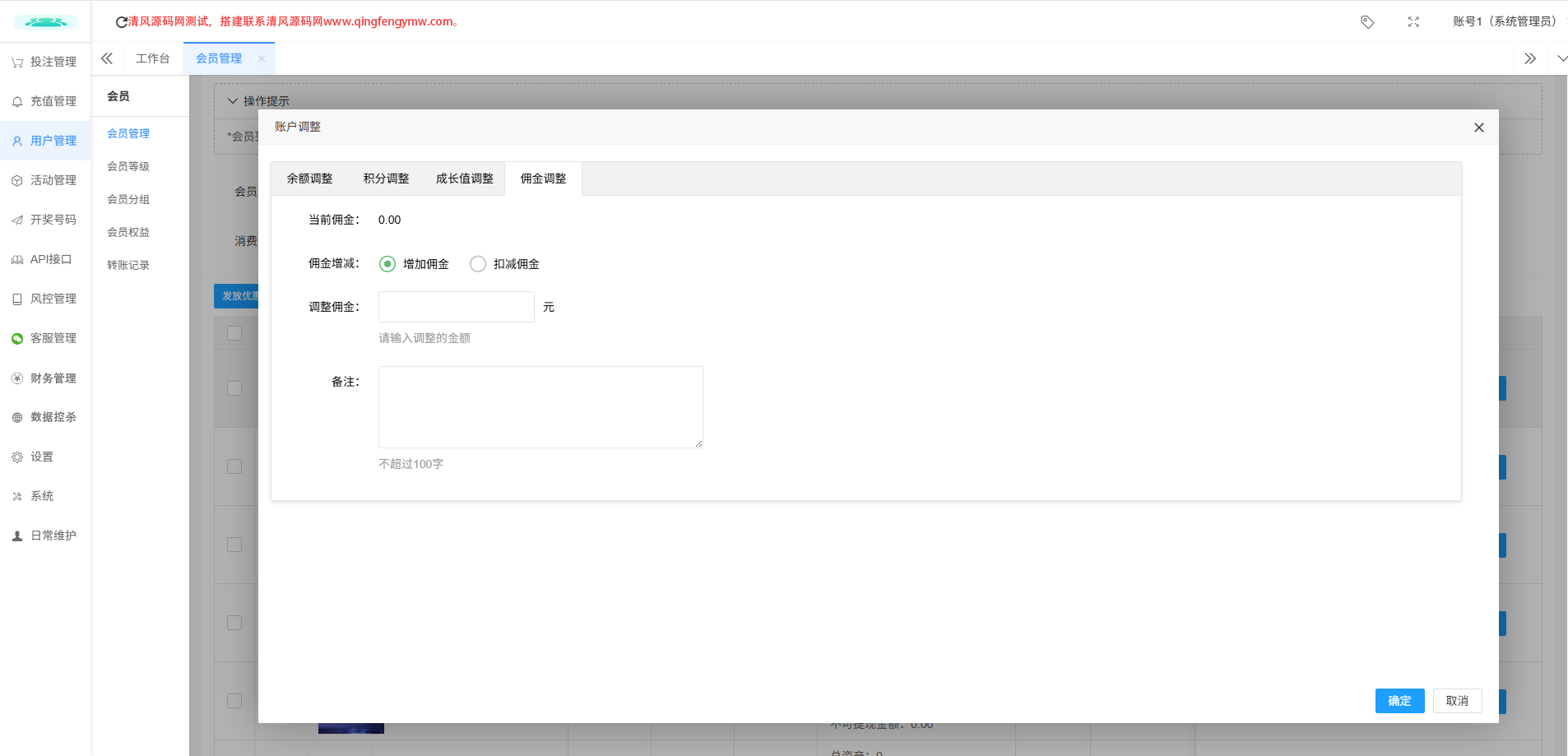This screenshot has height=756, width=1568.
Task: Switch to the 余额调整 tab
Action: click(x=310, y=179)
